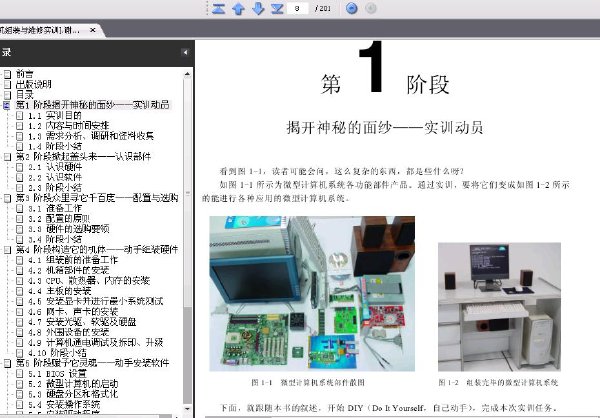
Task: Go to first page icon
Action: tap(218, 8)
